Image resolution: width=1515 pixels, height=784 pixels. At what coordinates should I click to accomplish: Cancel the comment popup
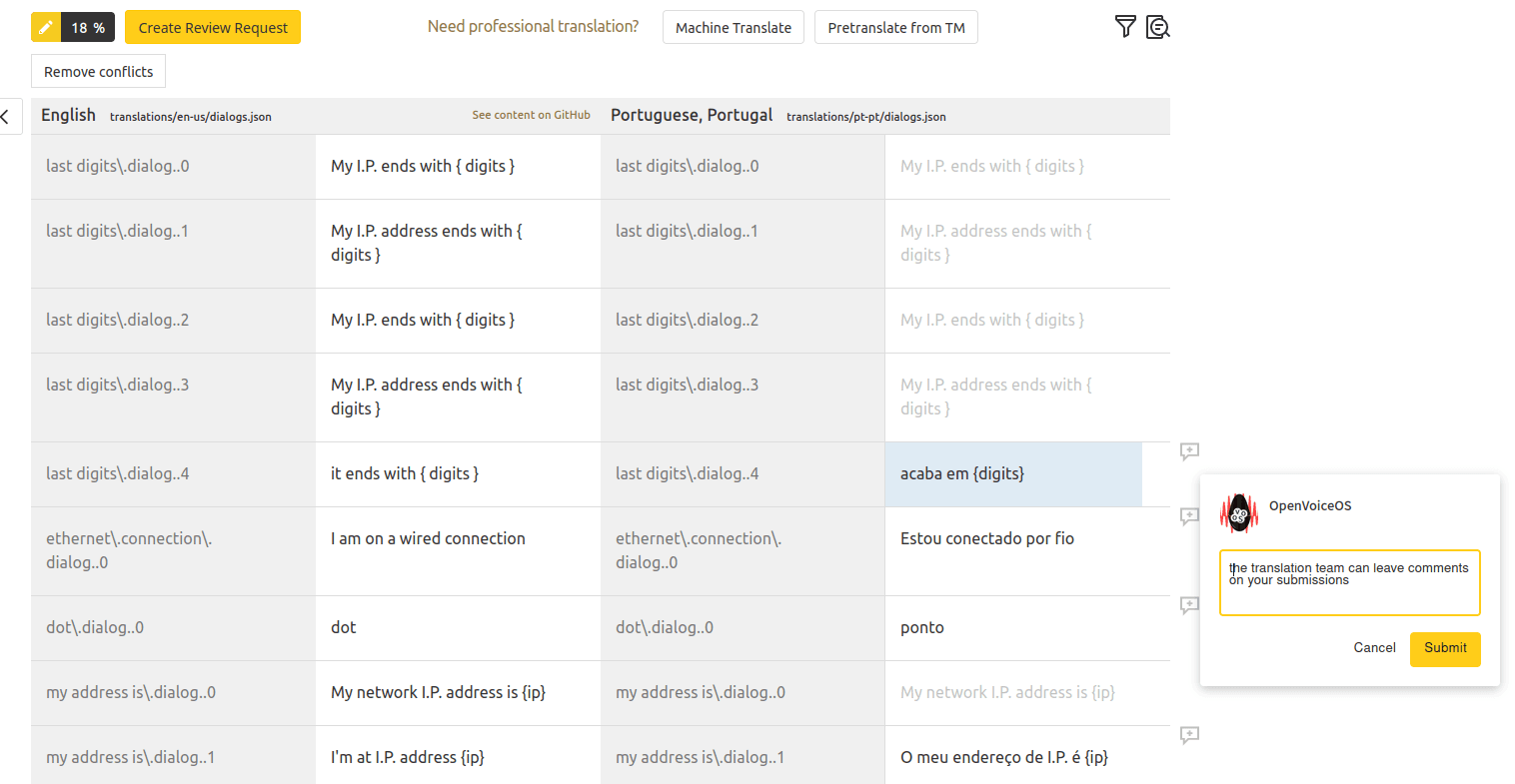click(1374, 648)
